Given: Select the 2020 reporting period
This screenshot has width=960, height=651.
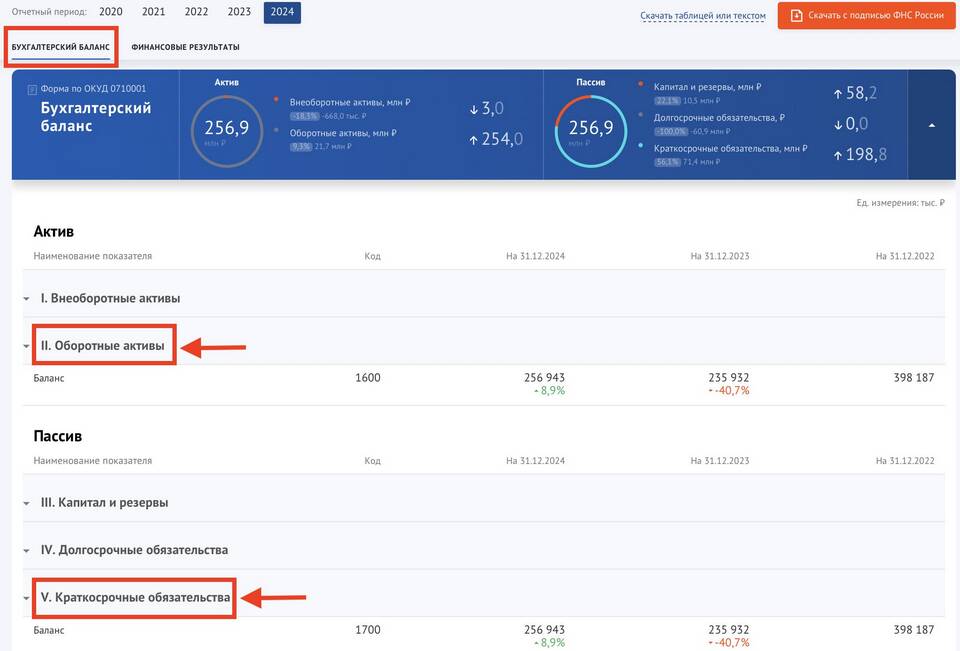Looking at the screenshot, I should tap(110, 13).
